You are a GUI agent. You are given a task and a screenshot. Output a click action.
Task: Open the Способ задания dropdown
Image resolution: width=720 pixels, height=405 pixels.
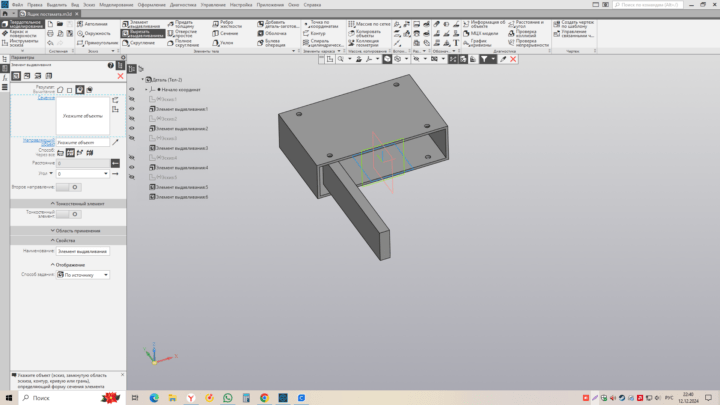tap(83, 274)
